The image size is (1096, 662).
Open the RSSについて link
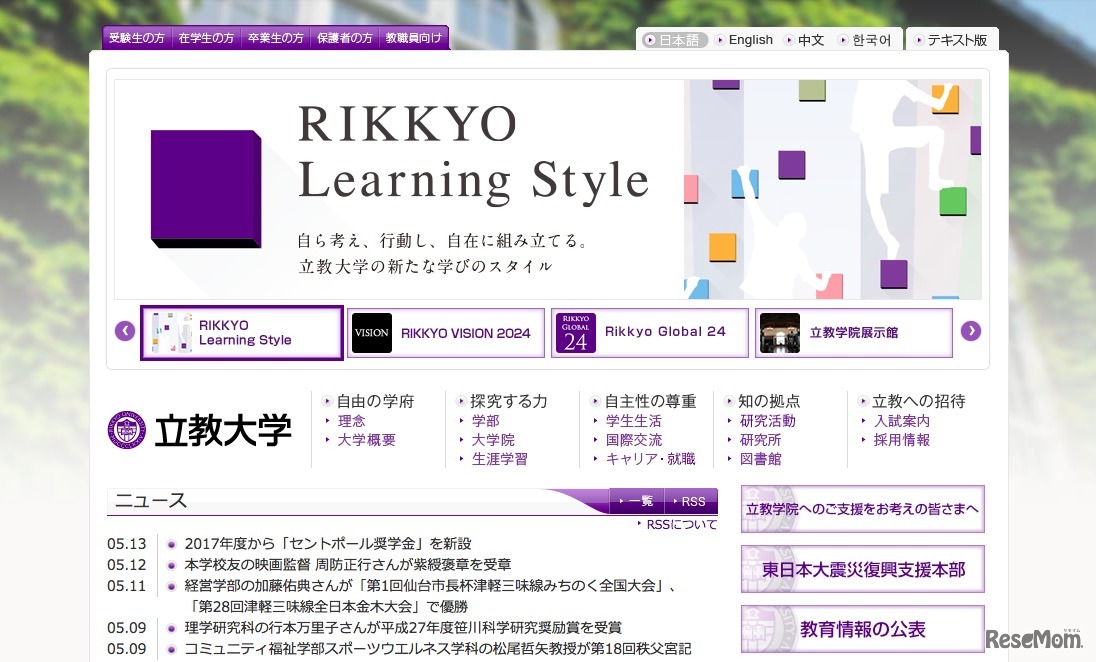(682, 522)
